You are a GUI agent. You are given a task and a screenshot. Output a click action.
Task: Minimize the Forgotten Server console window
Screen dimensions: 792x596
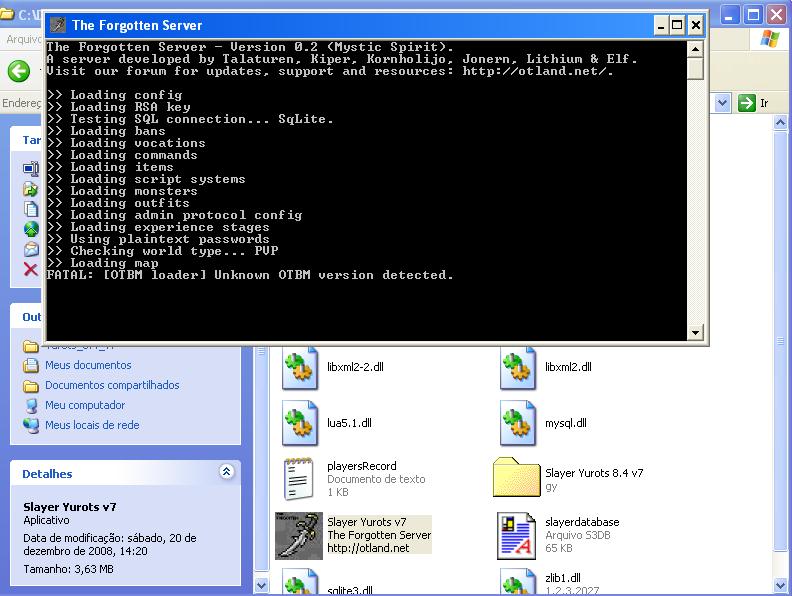pyautogui.click(x=661, y=25)
